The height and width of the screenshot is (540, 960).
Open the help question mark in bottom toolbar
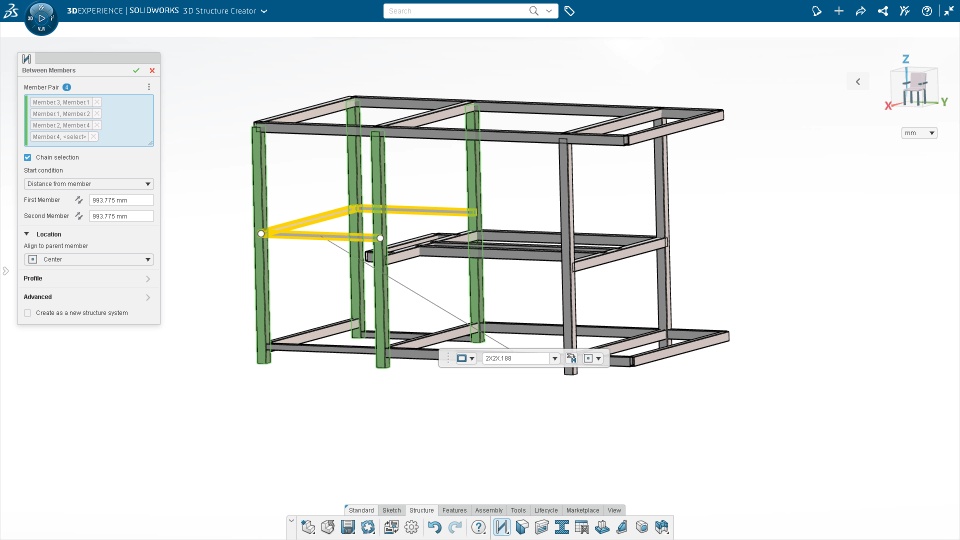click(x=479, y=527)
